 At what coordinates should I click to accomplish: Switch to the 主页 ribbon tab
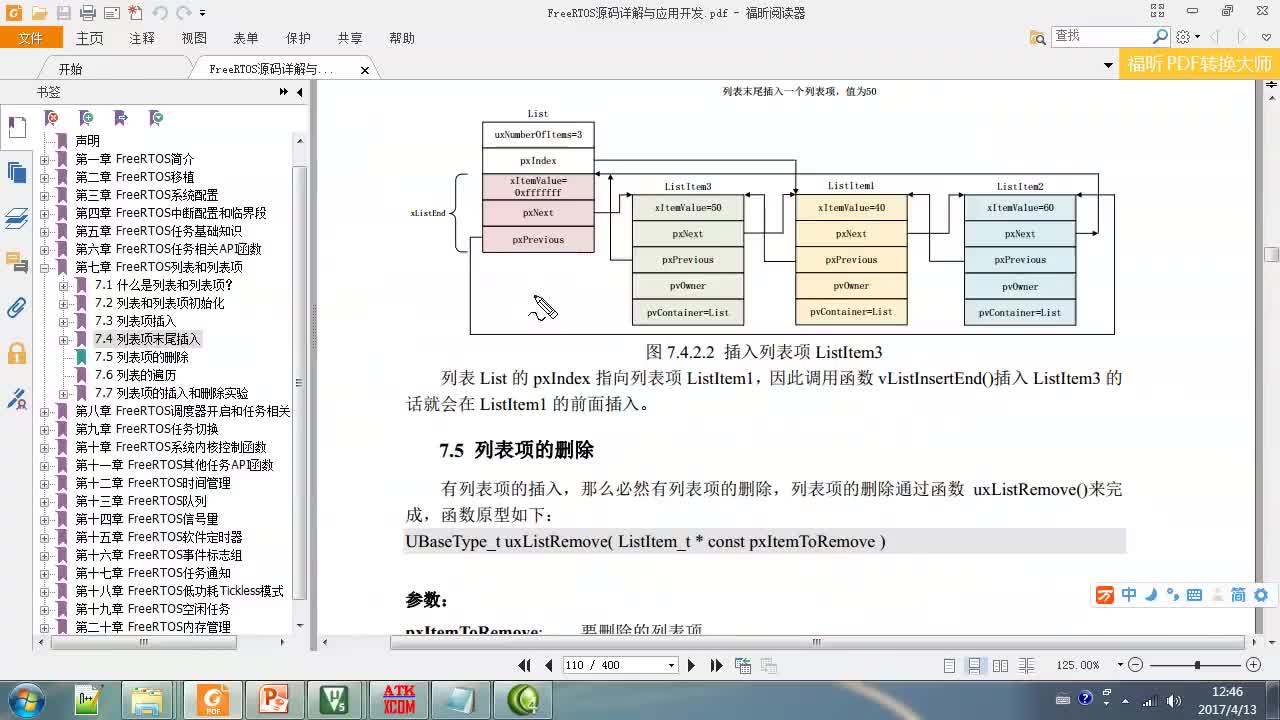(x=90, y=38)
